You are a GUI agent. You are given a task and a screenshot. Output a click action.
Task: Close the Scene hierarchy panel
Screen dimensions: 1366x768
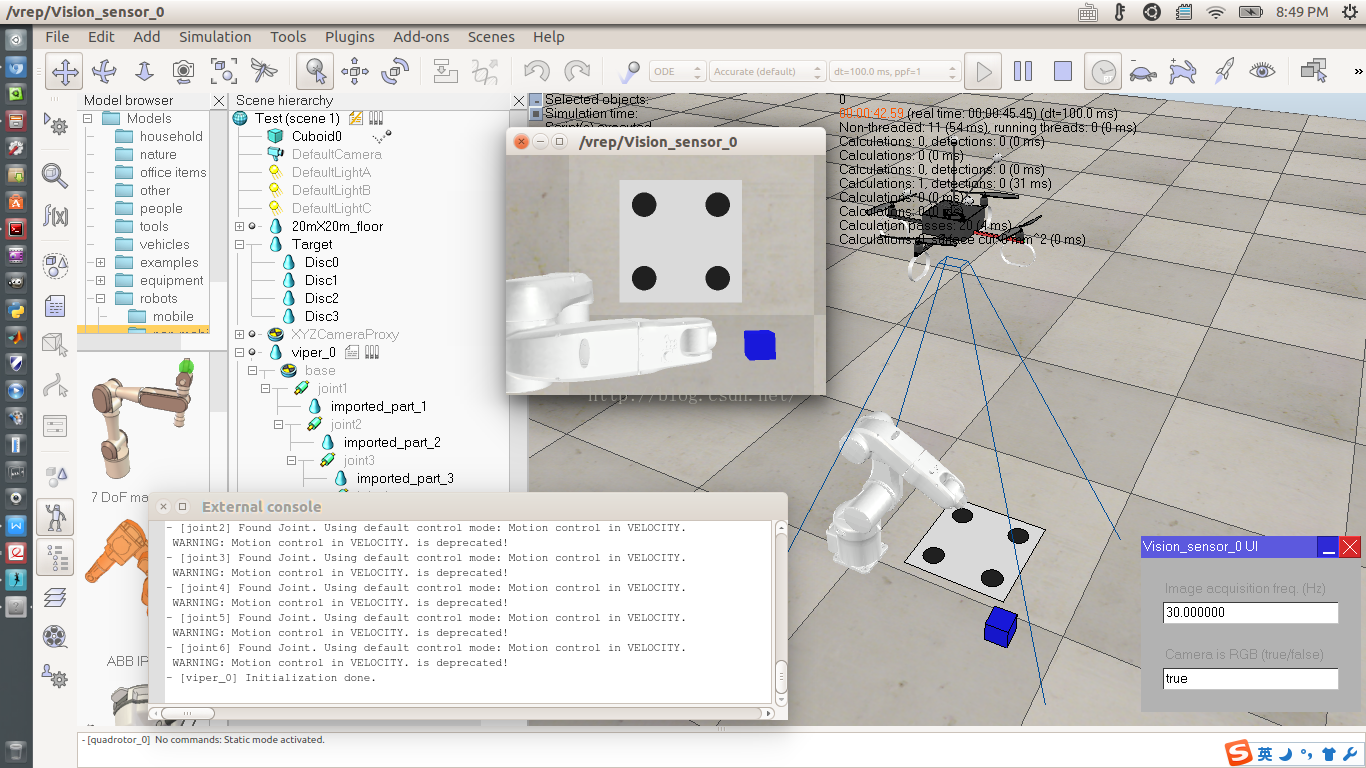[x=519, y=101]
